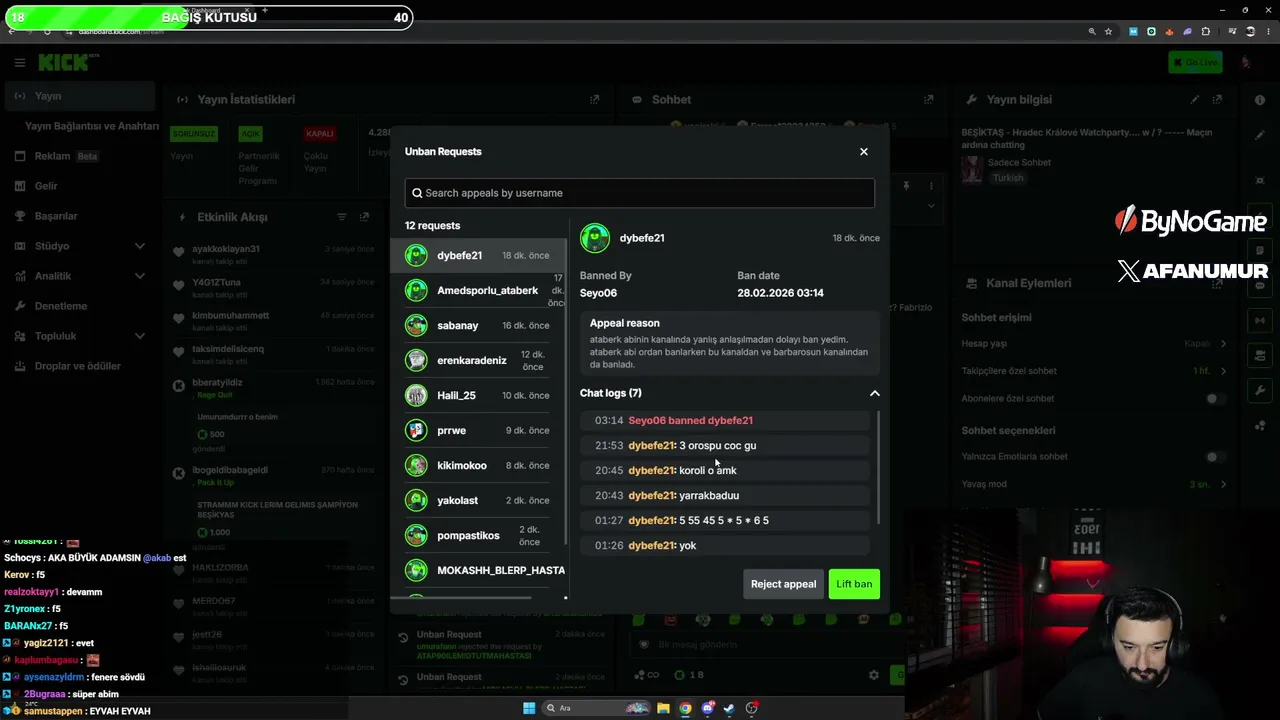
Task: Open File Explorer from taskbar
Action: [x=663, y=708]
